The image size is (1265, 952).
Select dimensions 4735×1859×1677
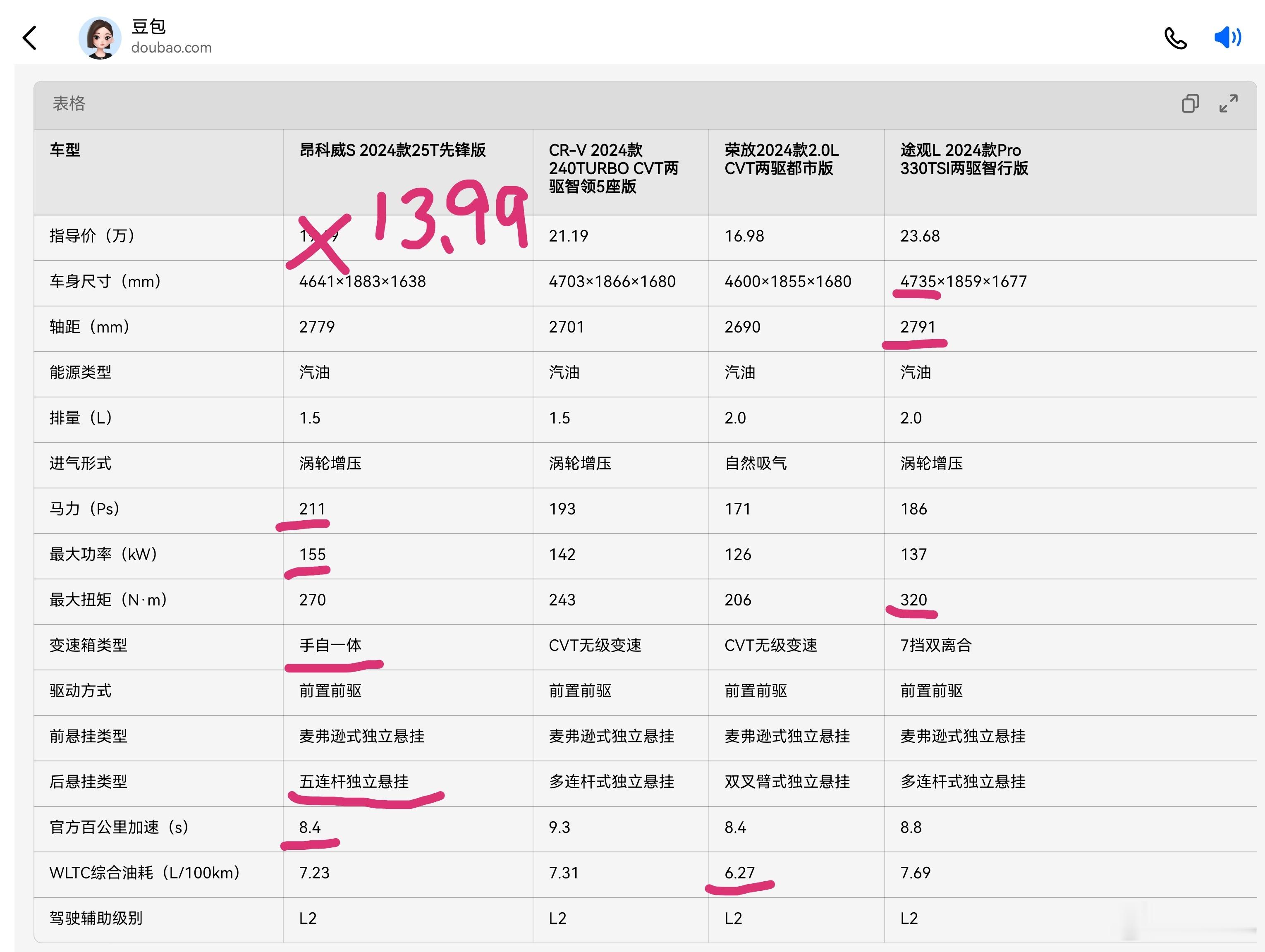964,281
